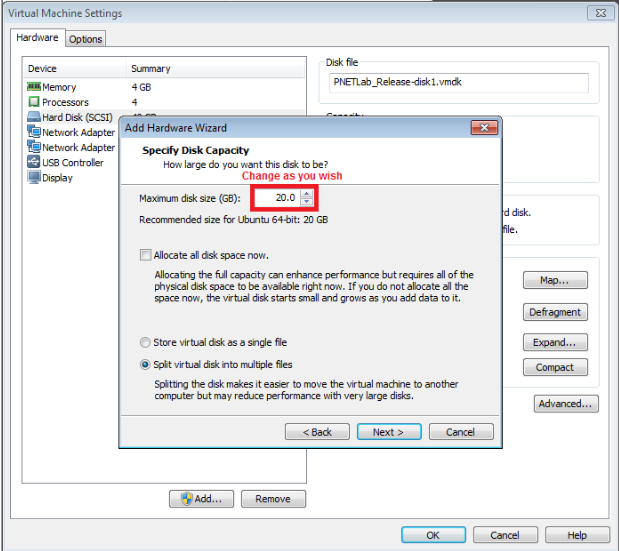
Task: Select the Display device icon
Action: point(34,178)
